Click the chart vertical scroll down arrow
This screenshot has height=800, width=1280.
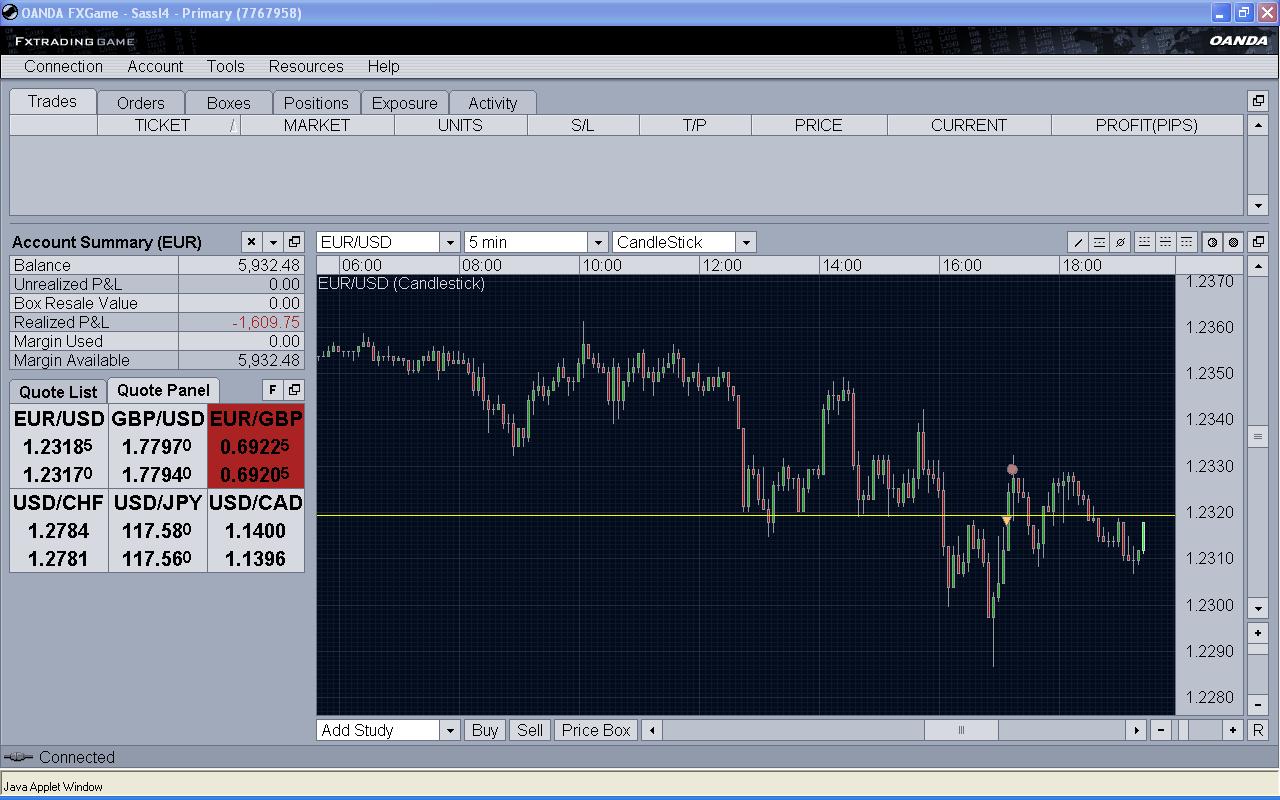1258,607
